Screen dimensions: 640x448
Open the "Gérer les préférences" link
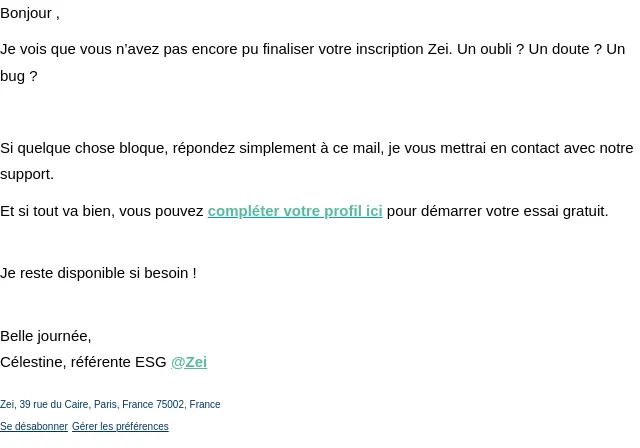(120, 426)
